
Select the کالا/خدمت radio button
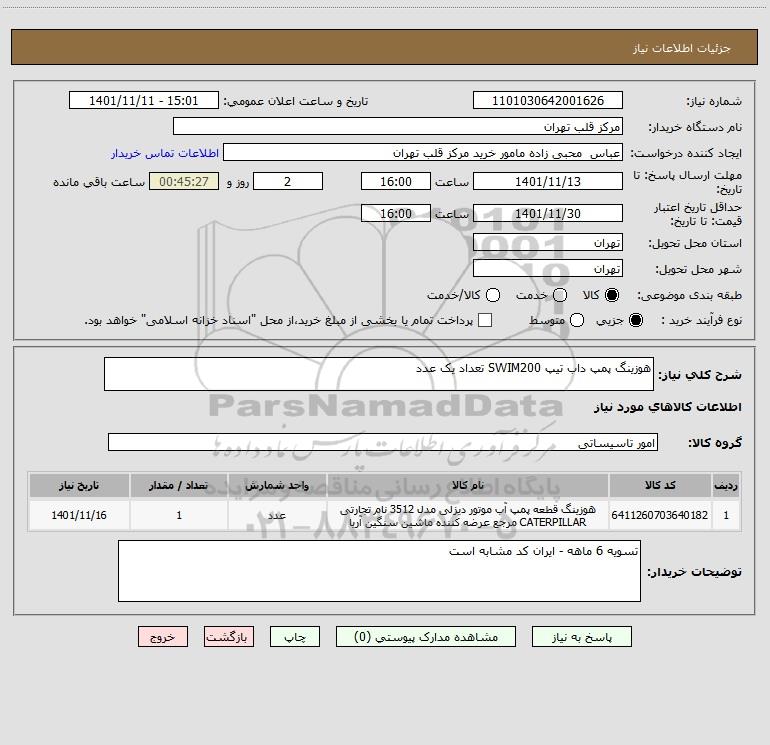tap(493, 295)
